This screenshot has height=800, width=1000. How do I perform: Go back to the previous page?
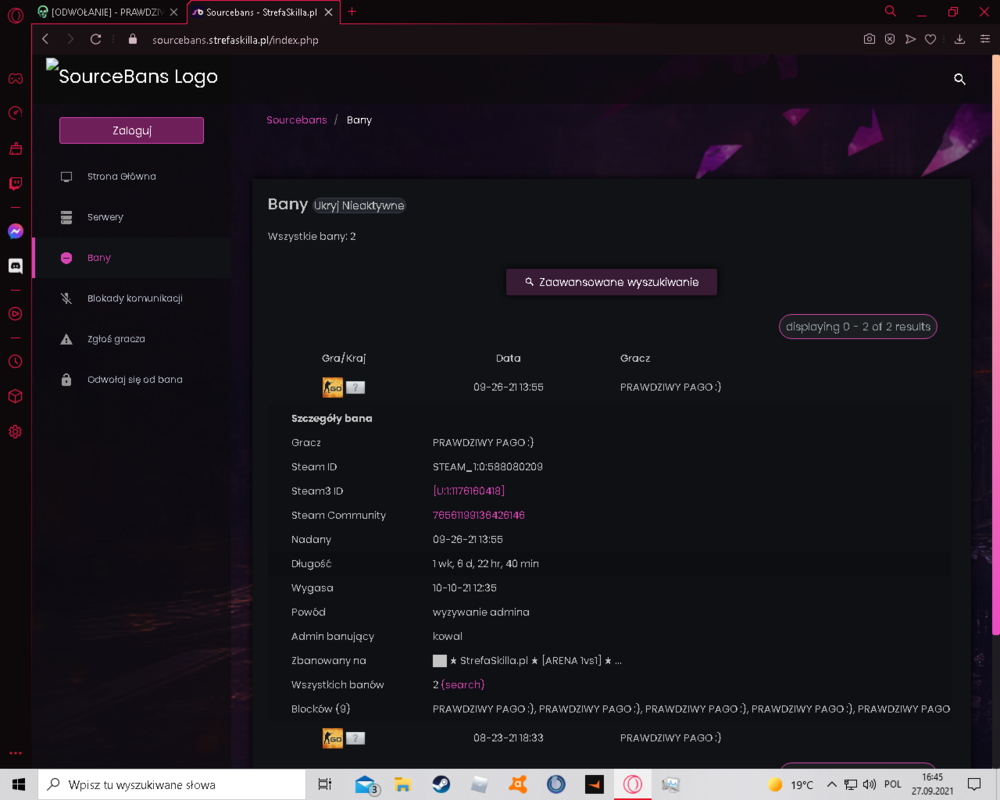(x=45, y=40)
